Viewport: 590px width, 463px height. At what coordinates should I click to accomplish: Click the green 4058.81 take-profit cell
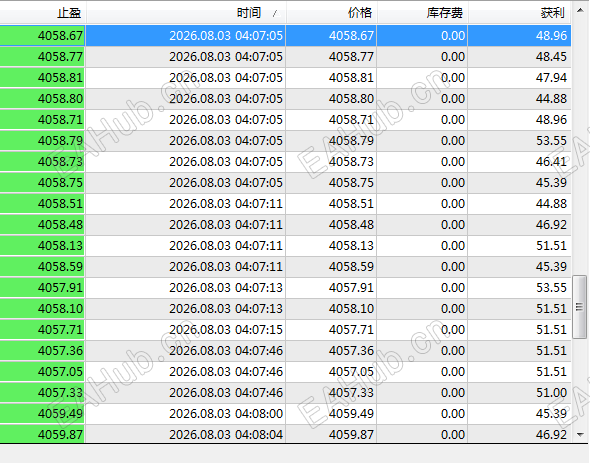coord(43,78)
